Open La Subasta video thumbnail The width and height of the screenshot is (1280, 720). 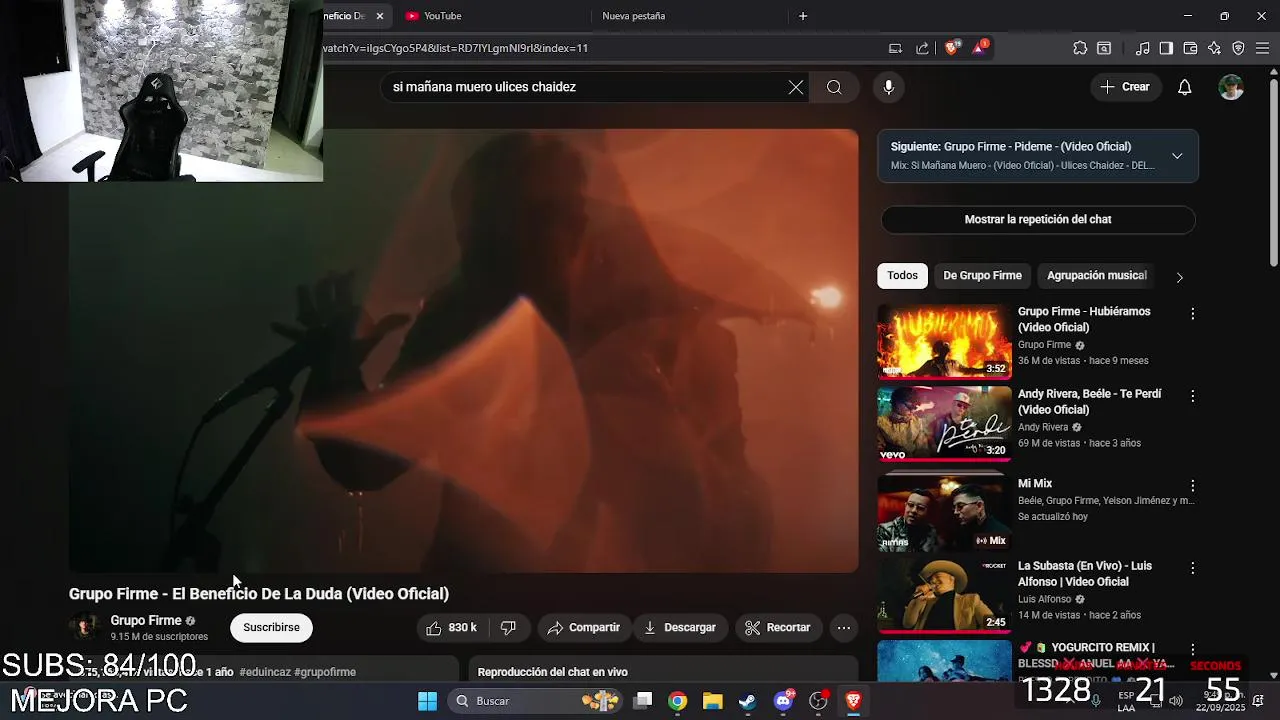[x=944, y=596]
